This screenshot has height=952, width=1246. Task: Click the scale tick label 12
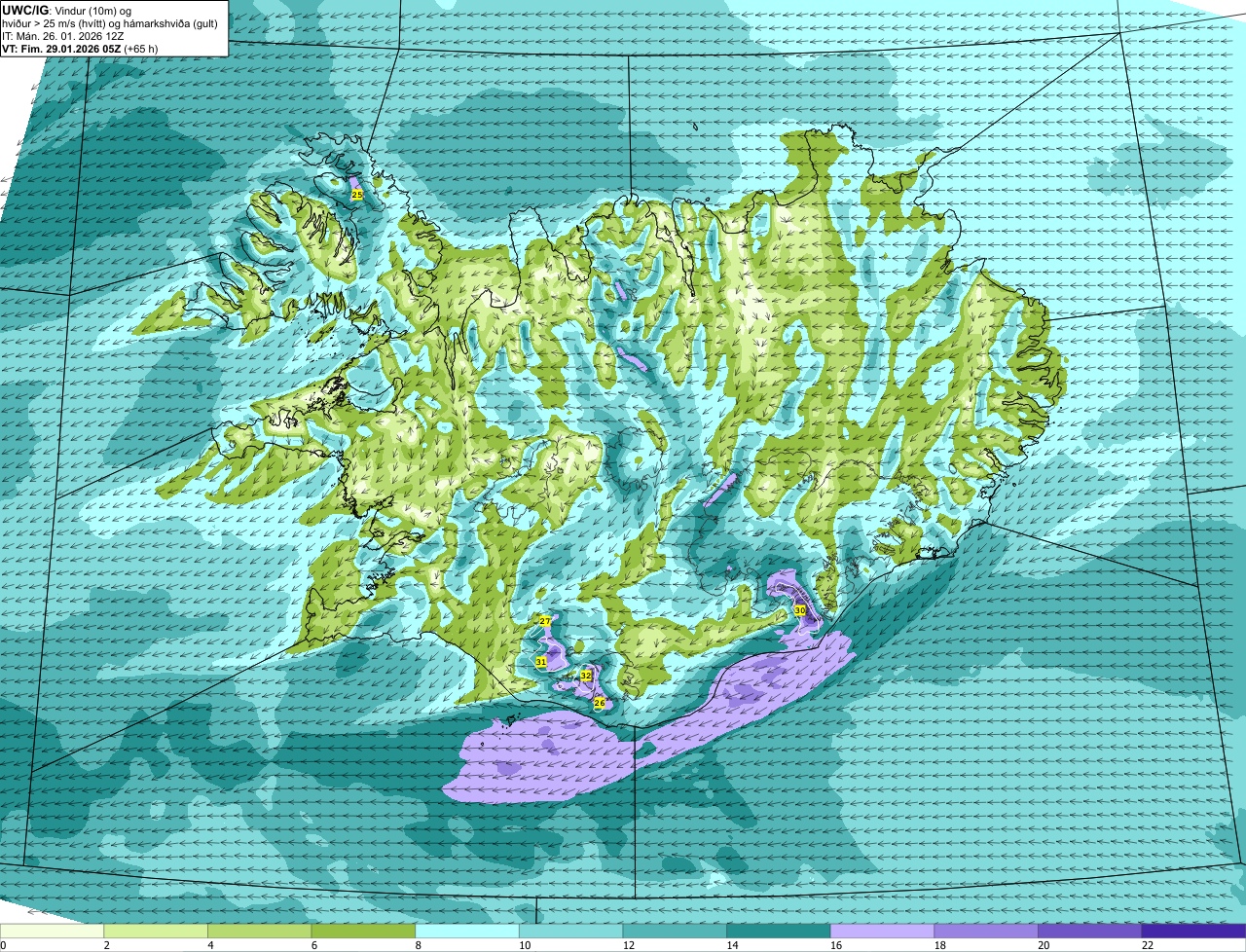(x=628, y=945)
